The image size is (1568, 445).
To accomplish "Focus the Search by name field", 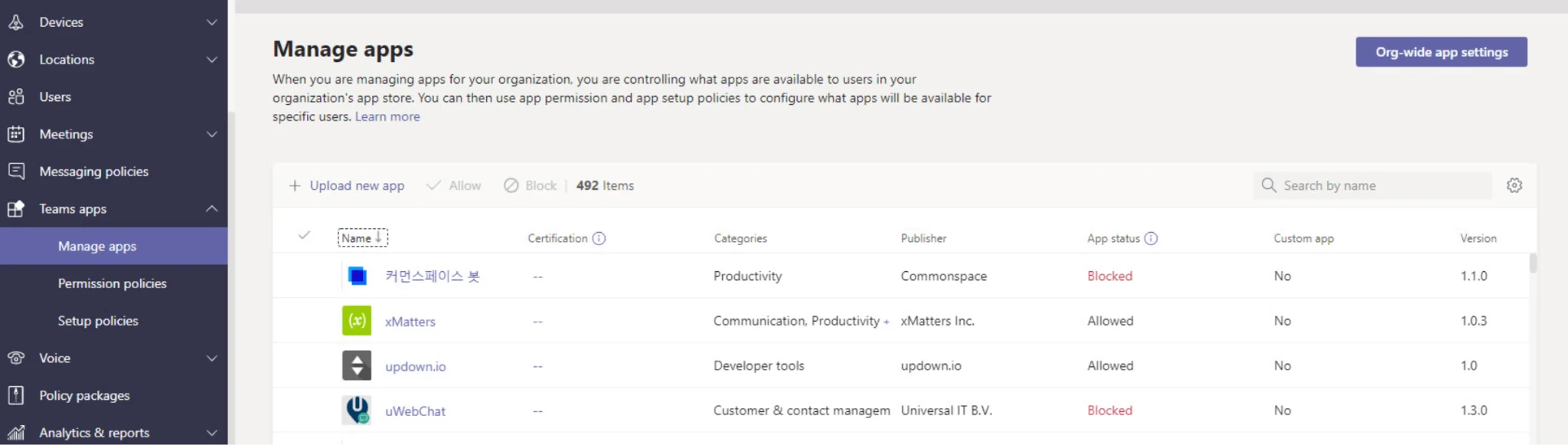I will tap(1373, 185).
